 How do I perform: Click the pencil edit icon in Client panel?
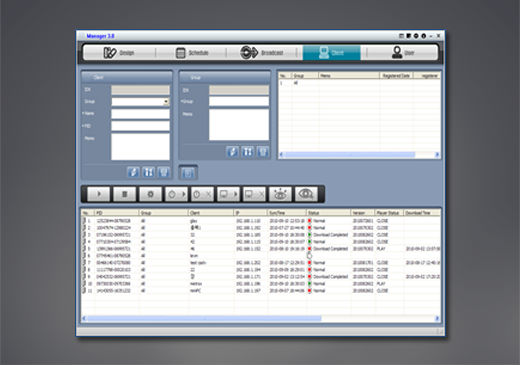(x=133, y=172)
